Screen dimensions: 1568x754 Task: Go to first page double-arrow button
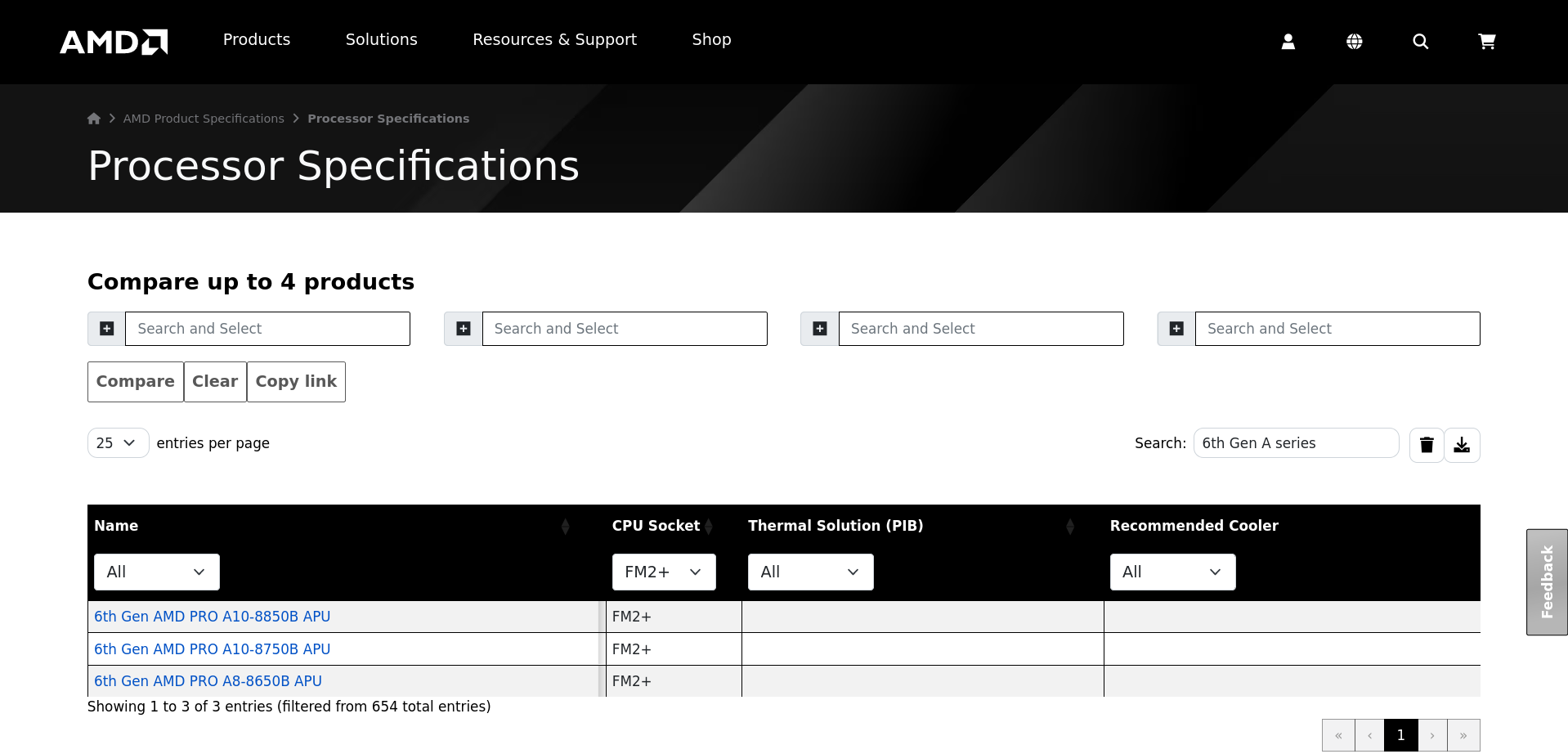tap(1338, 735)
